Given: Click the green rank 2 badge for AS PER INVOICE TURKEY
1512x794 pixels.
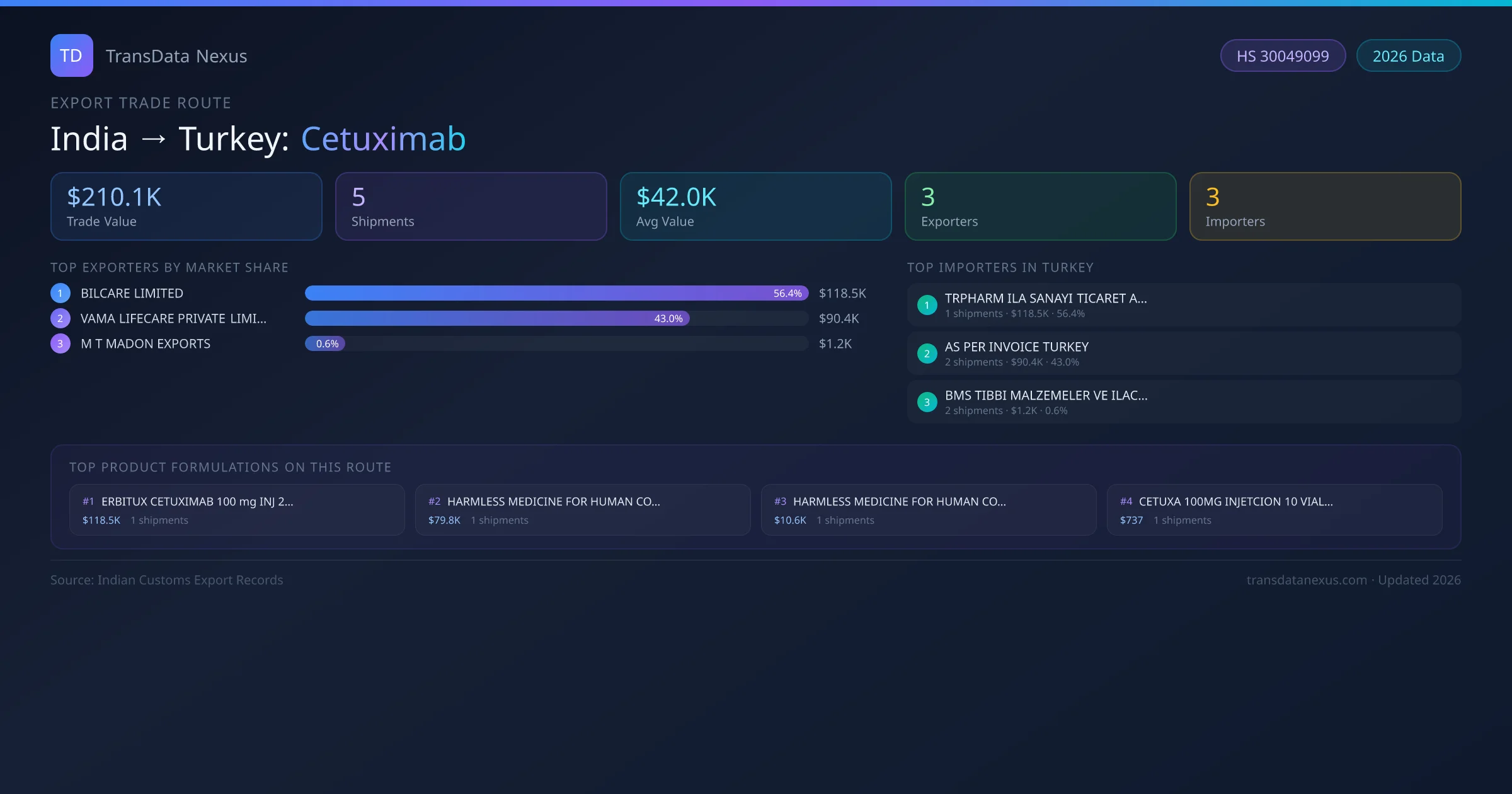Looking at the screenshot, I should pos(927,354).
